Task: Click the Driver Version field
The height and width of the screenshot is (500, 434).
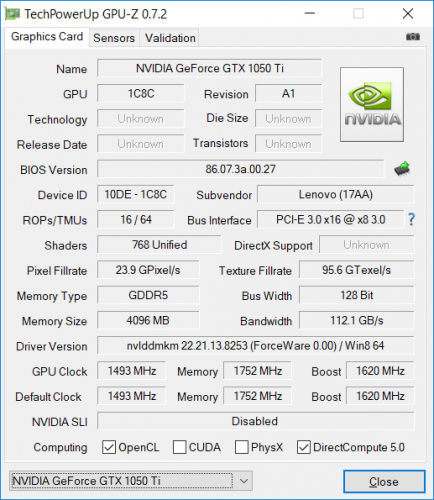Action: 255,346
